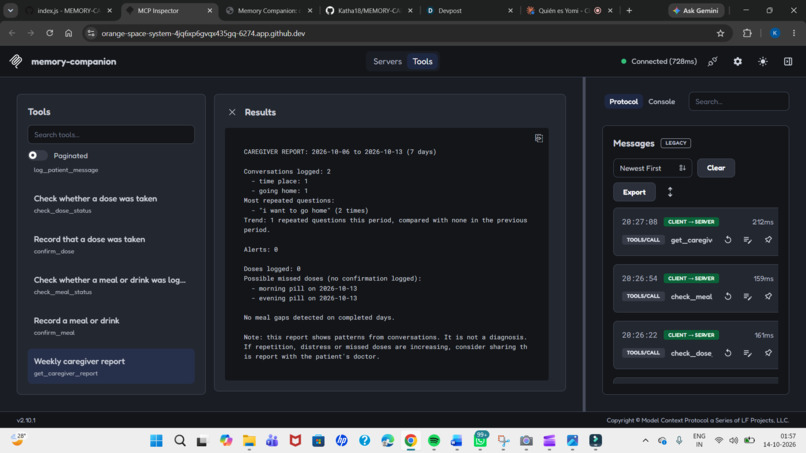
Task: Switch to the Protocol tab
Action: click(x=624, y=101)
